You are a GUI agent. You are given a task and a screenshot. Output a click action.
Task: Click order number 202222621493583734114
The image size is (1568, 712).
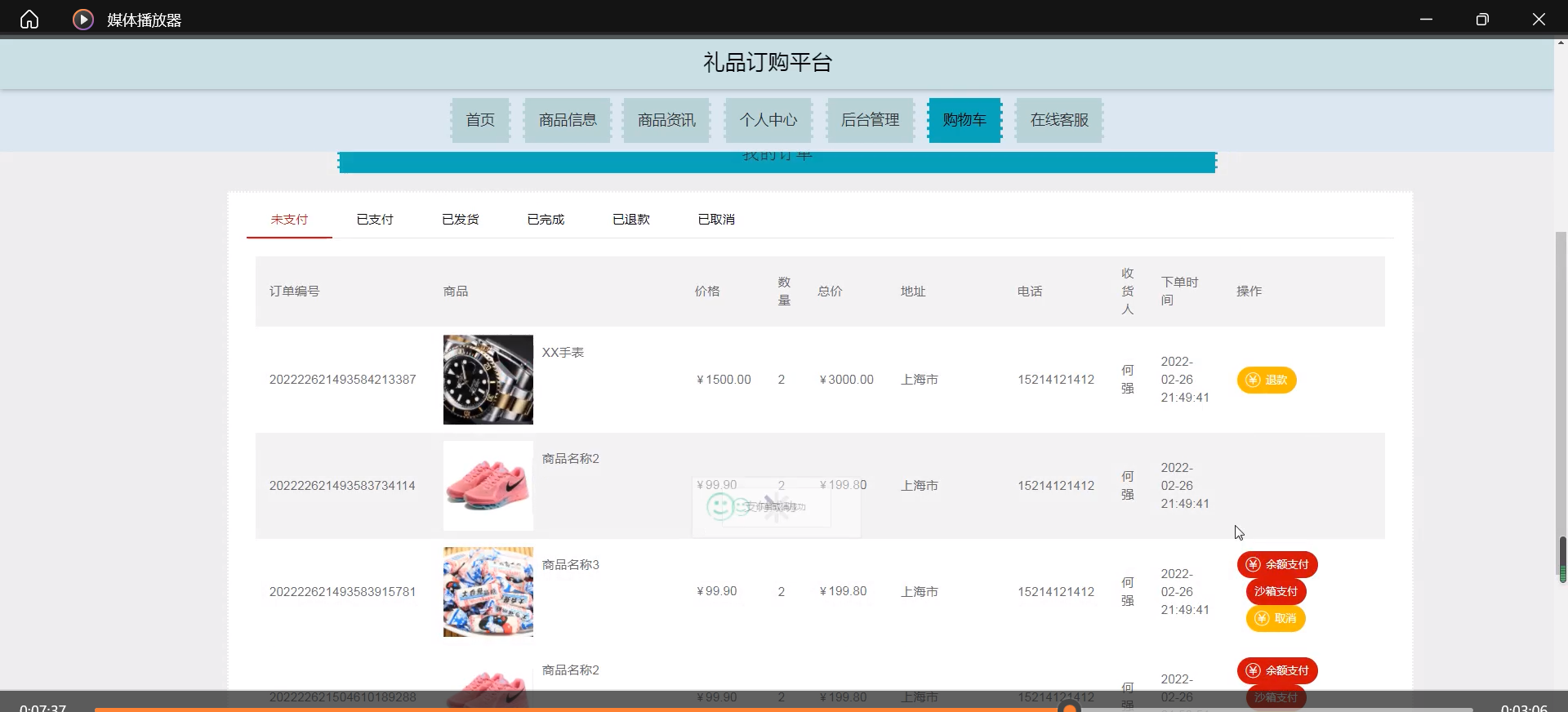click(342, 486)
